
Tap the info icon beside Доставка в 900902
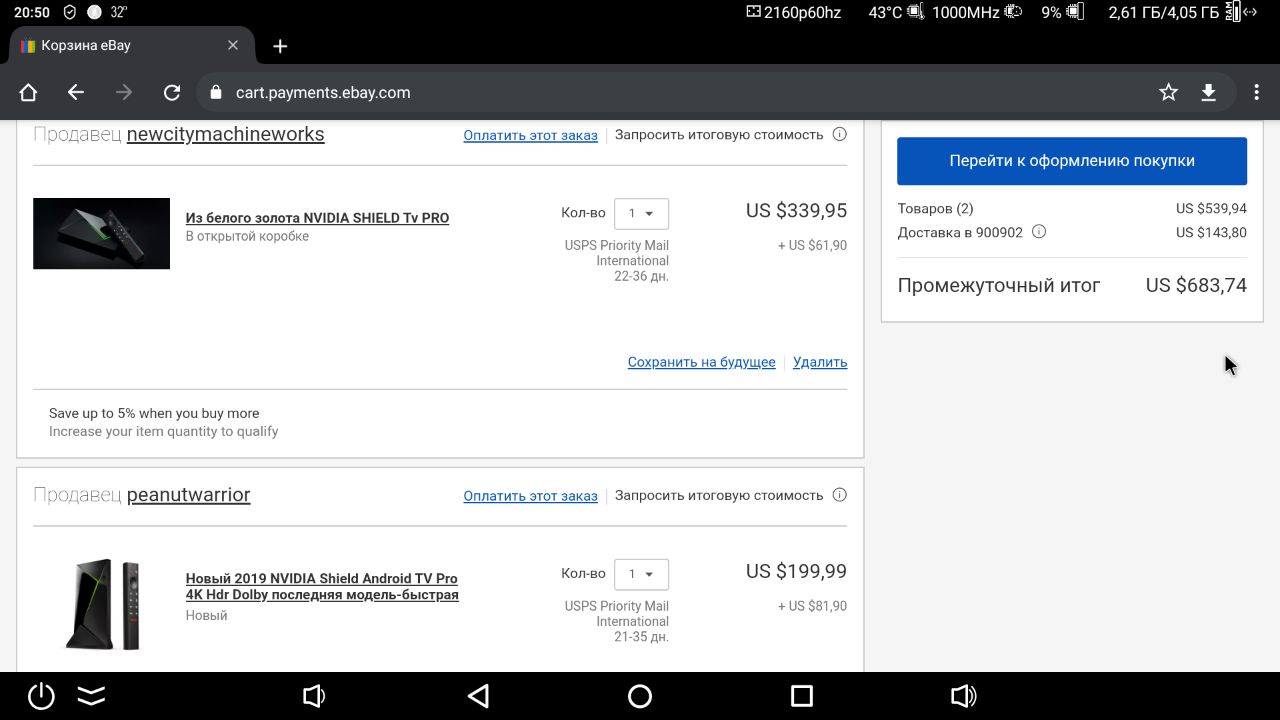tap(1039, 232)
